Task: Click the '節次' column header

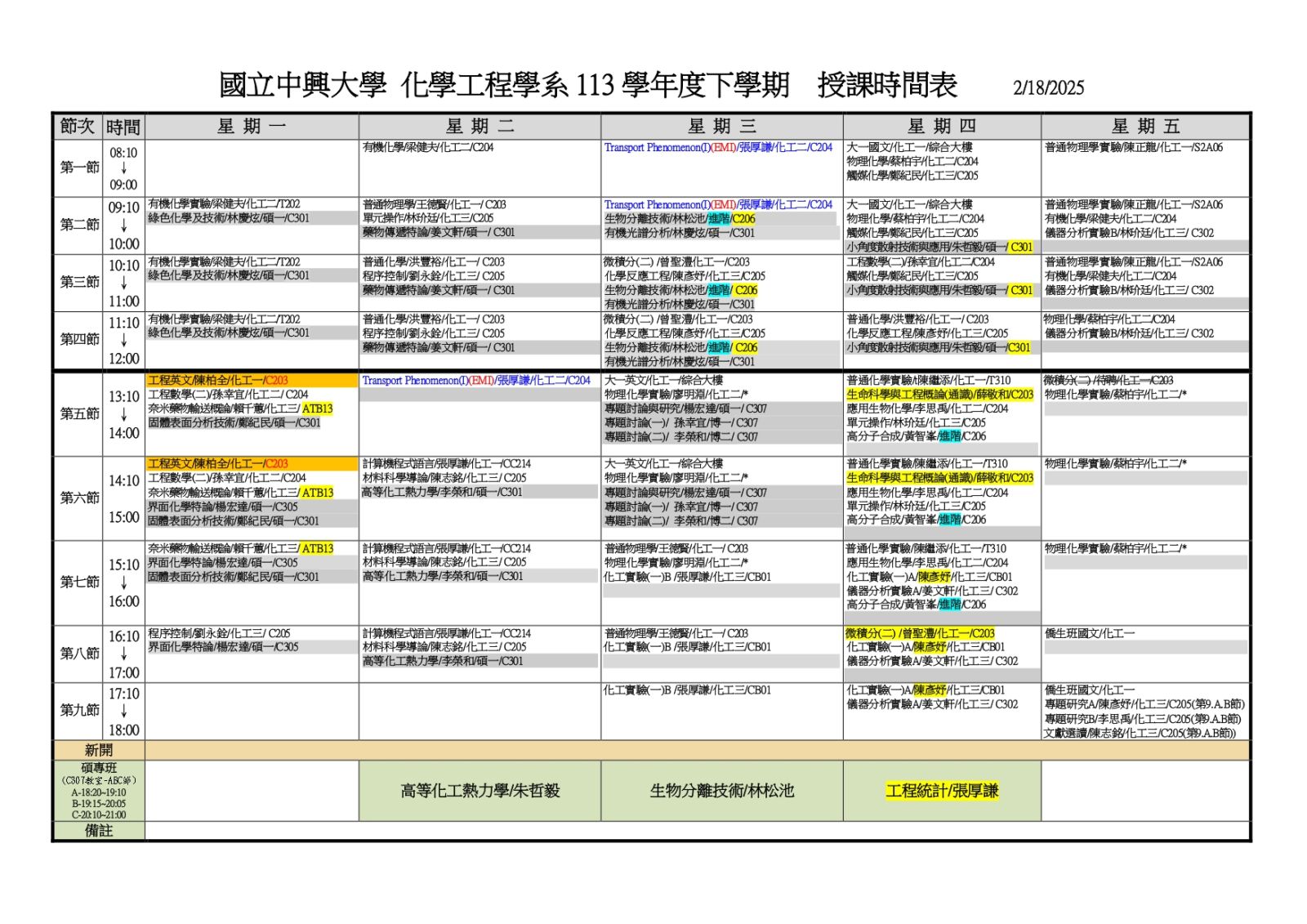Action: [x=78, y=127]
